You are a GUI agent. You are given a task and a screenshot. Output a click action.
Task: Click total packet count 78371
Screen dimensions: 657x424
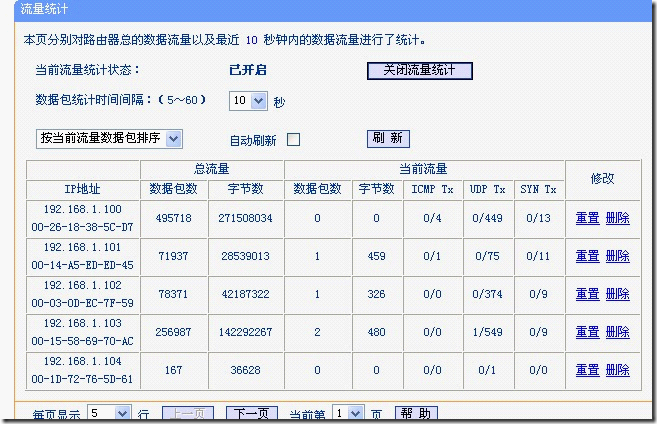pyautogui.click(x=173, y=294)
